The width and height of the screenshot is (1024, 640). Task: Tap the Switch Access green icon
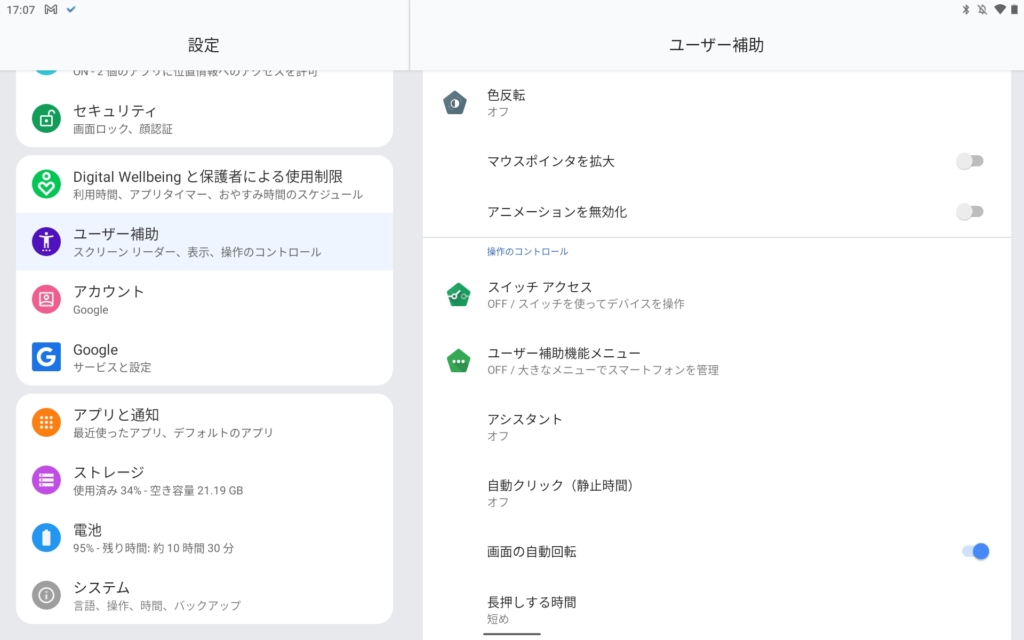pyautogui.click(x=458, y=295)
